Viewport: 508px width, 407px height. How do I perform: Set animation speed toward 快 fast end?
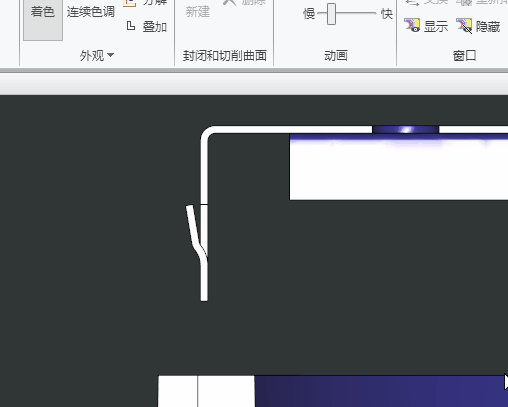pos(387,14)
